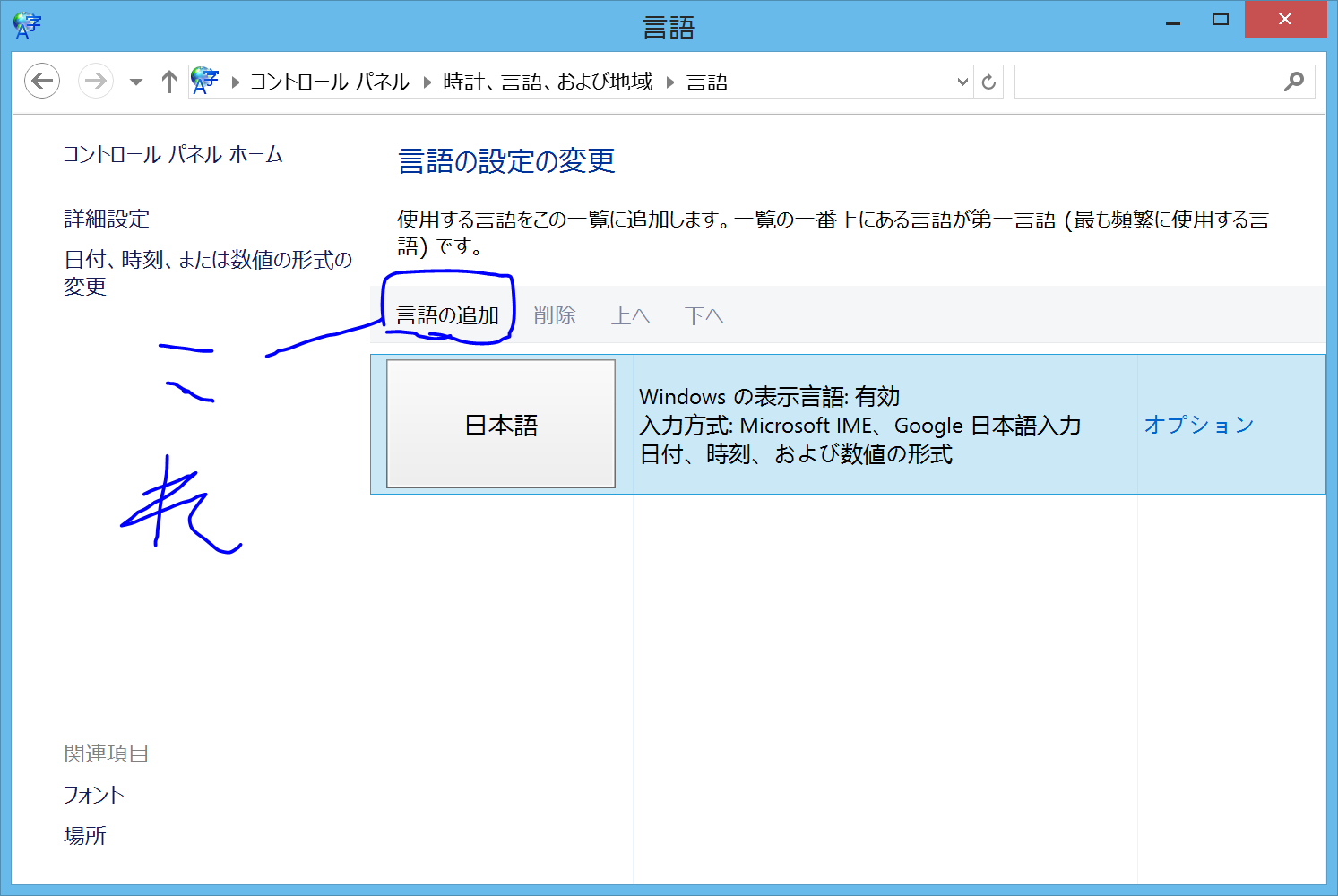The height and width of the screenshot is (896, 1338).
Task: Select the 日本語 language tile
Action: [x=501, y=424]
